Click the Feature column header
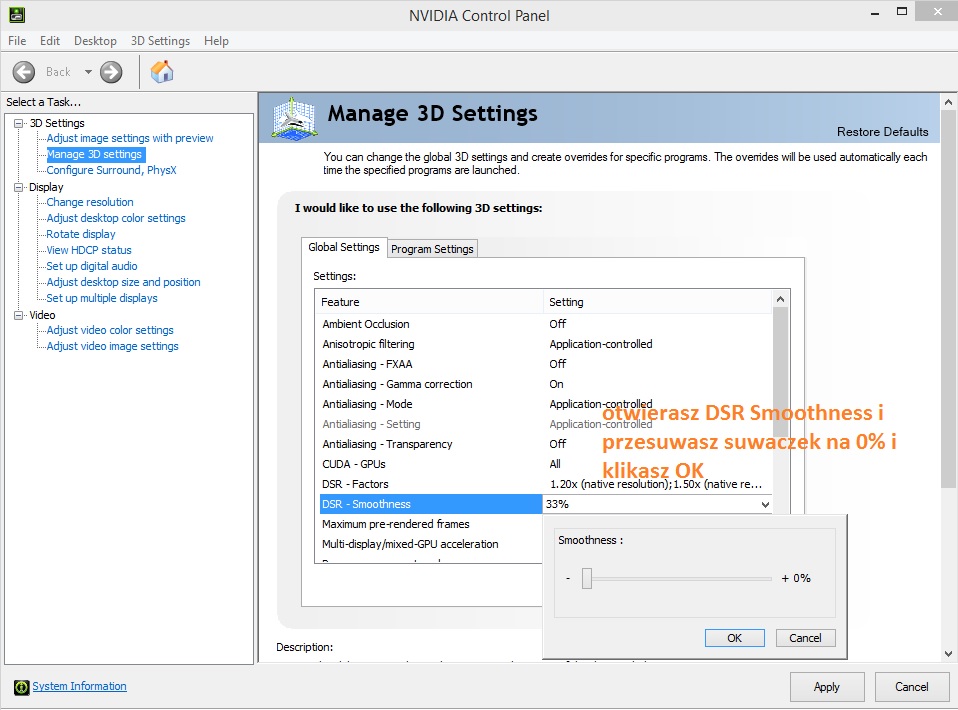This screenshot has width=958, height=710. coord(429,302)
